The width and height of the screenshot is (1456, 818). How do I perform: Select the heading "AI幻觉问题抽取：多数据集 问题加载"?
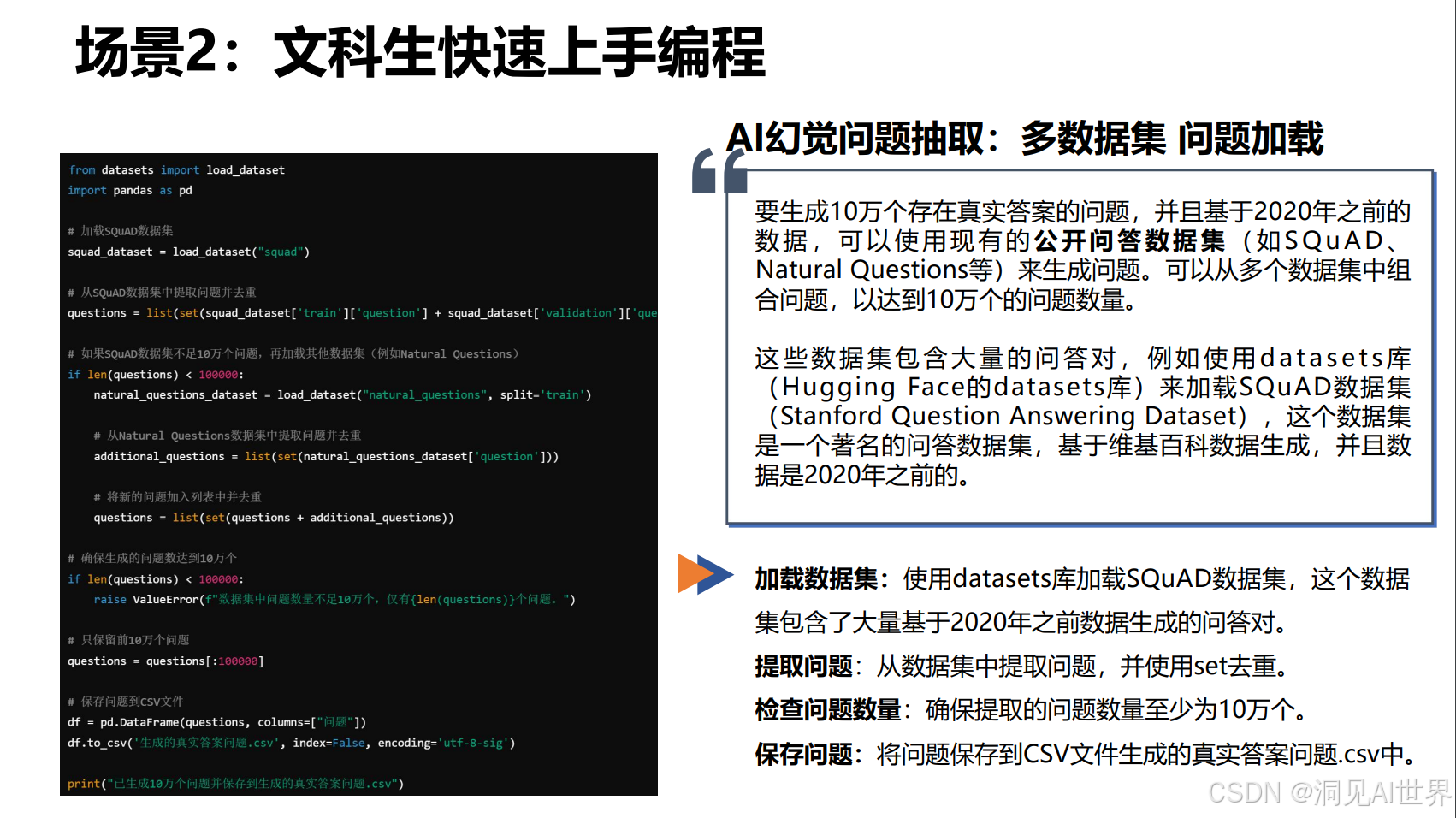tap(1024, 139)
